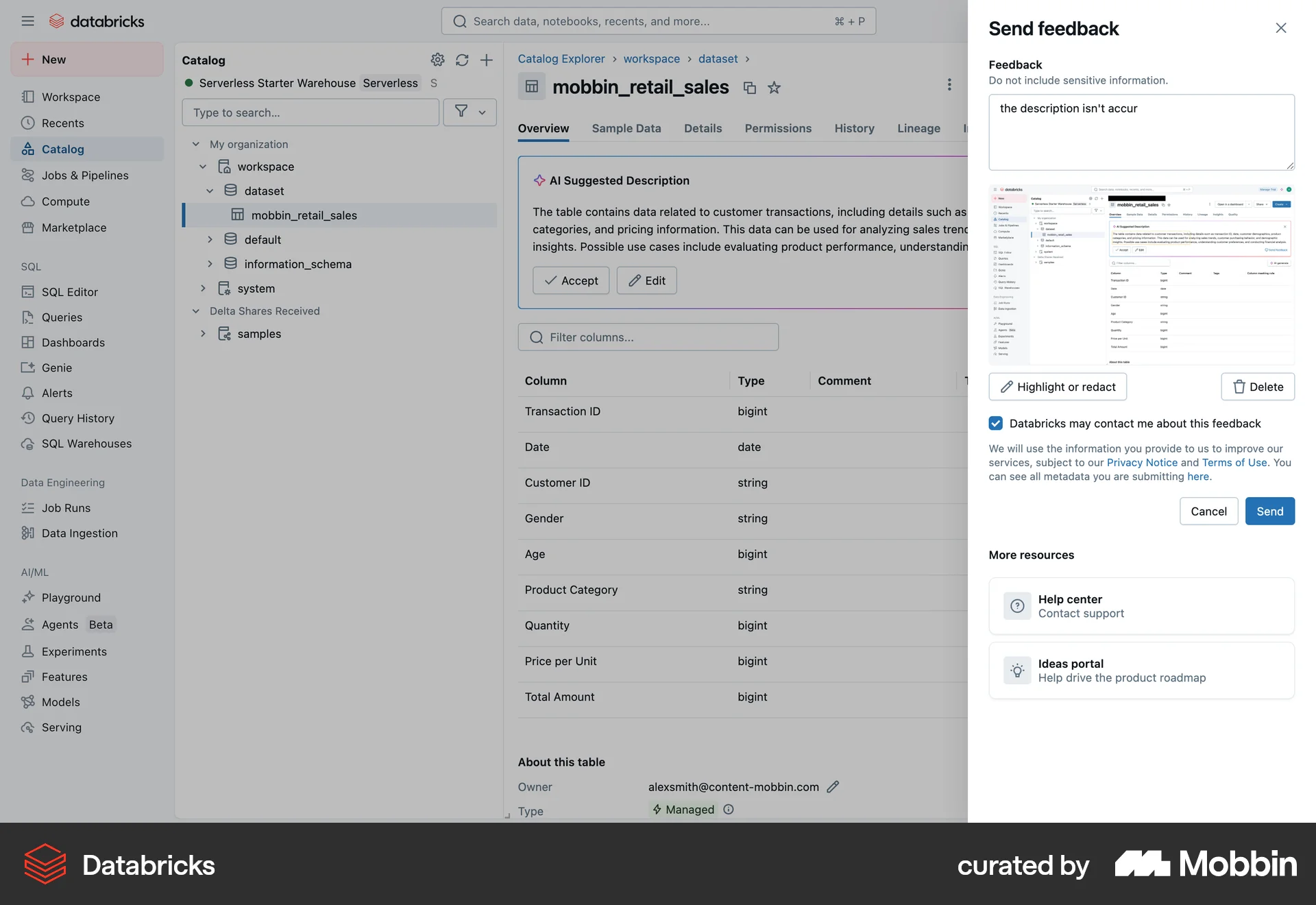The width and height of the screenshot is (1316, 905).
Task: Open Data Ingestion in the sidebar
Action: (x=79, y=533)
